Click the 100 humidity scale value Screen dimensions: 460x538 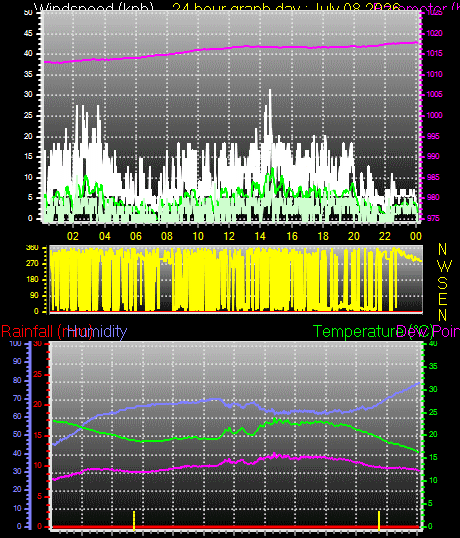click(15, 343)
